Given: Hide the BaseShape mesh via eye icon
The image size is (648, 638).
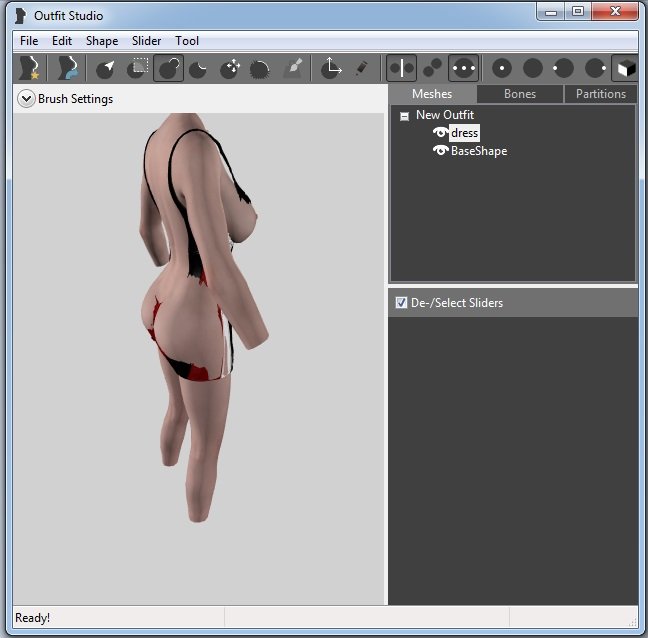Looking at the screenshot, I should point(440,151).
